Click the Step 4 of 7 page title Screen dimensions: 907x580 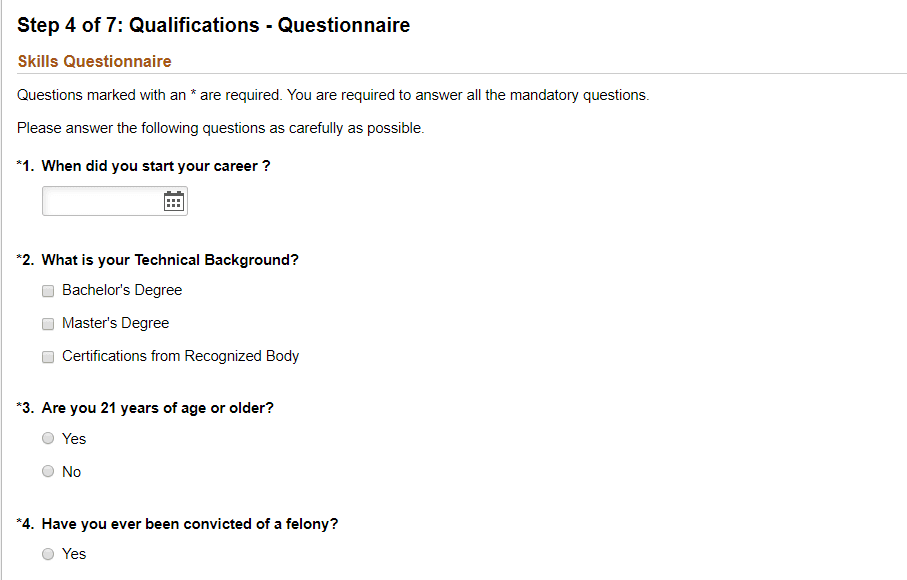[213, 25]
